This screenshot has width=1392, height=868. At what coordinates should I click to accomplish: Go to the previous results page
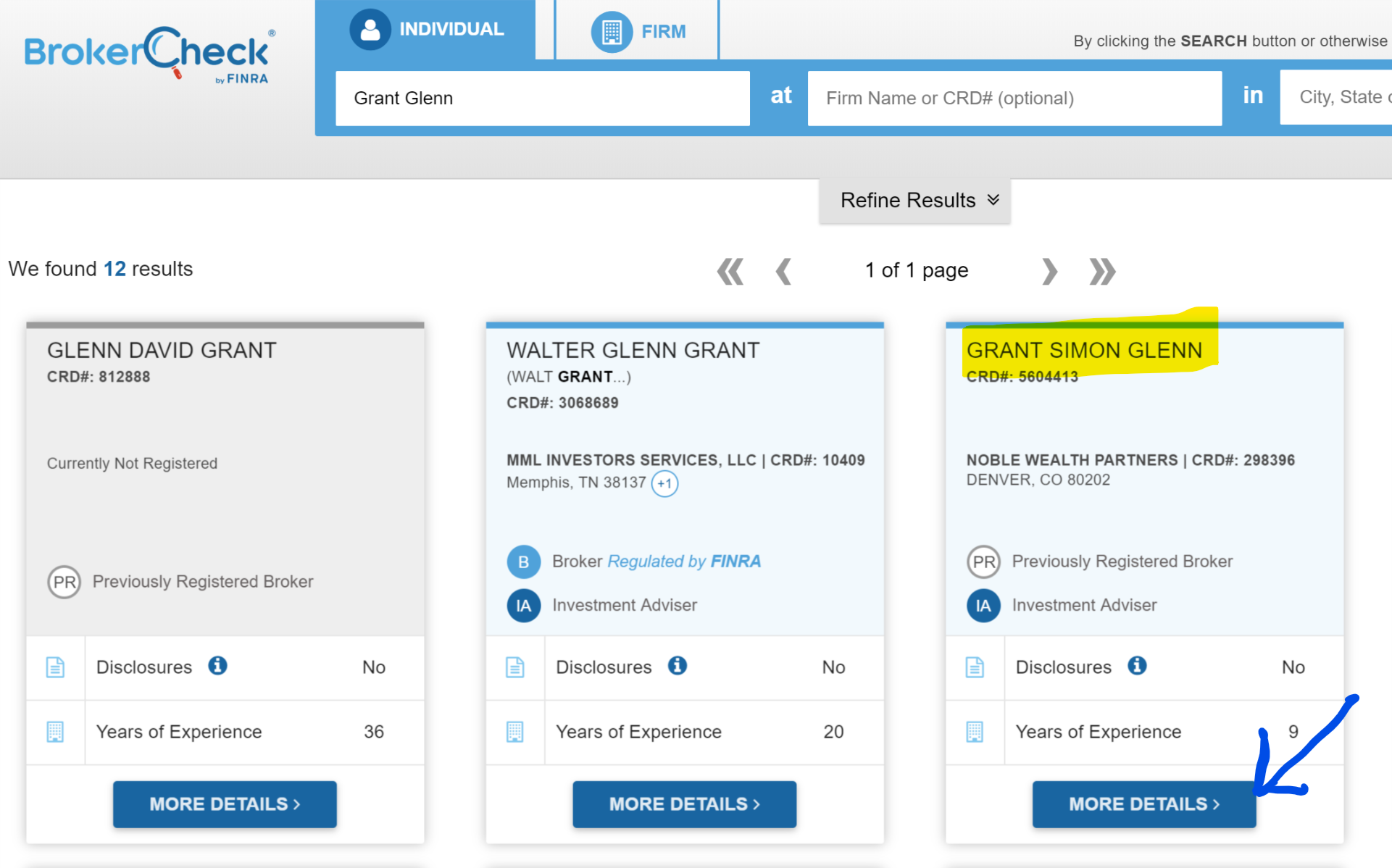[783, 272]
